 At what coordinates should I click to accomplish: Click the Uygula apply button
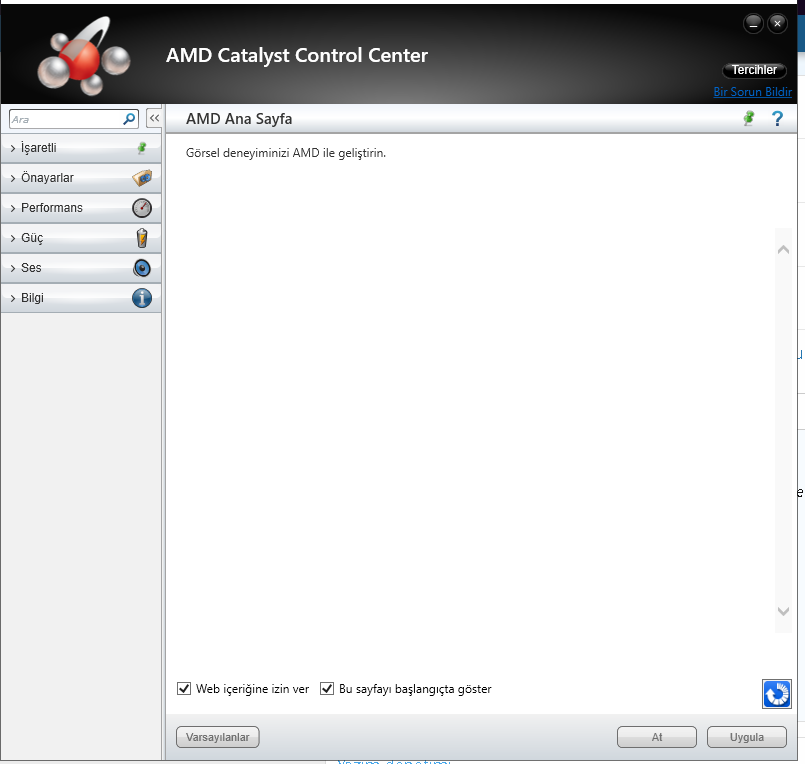tap(747, 737)
